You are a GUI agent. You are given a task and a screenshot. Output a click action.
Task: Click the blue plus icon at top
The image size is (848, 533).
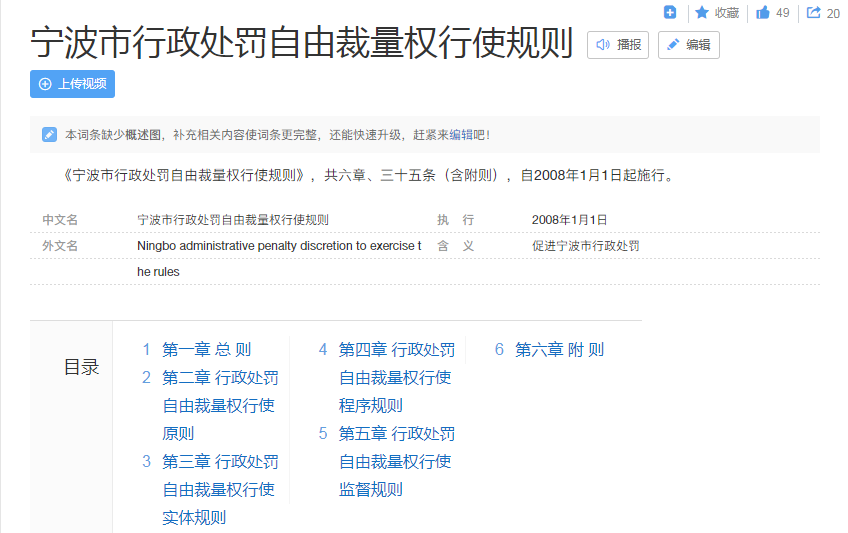(x=670, y=13)
